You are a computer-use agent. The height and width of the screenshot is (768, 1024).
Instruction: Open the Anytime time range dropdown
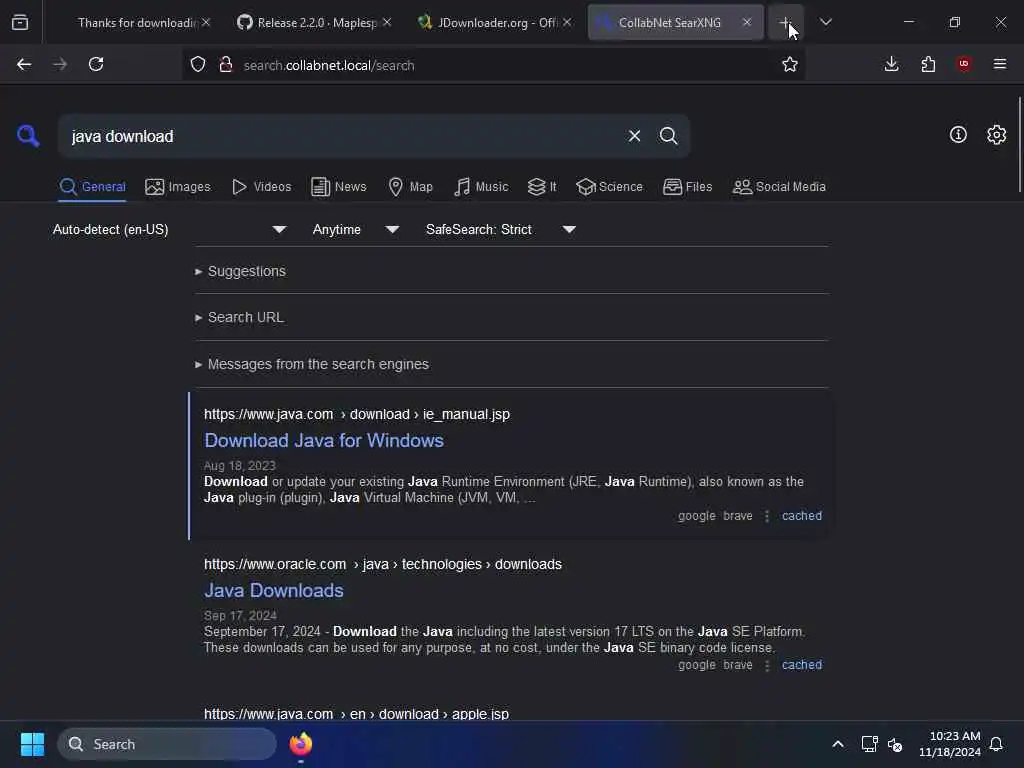pos(355,229)
